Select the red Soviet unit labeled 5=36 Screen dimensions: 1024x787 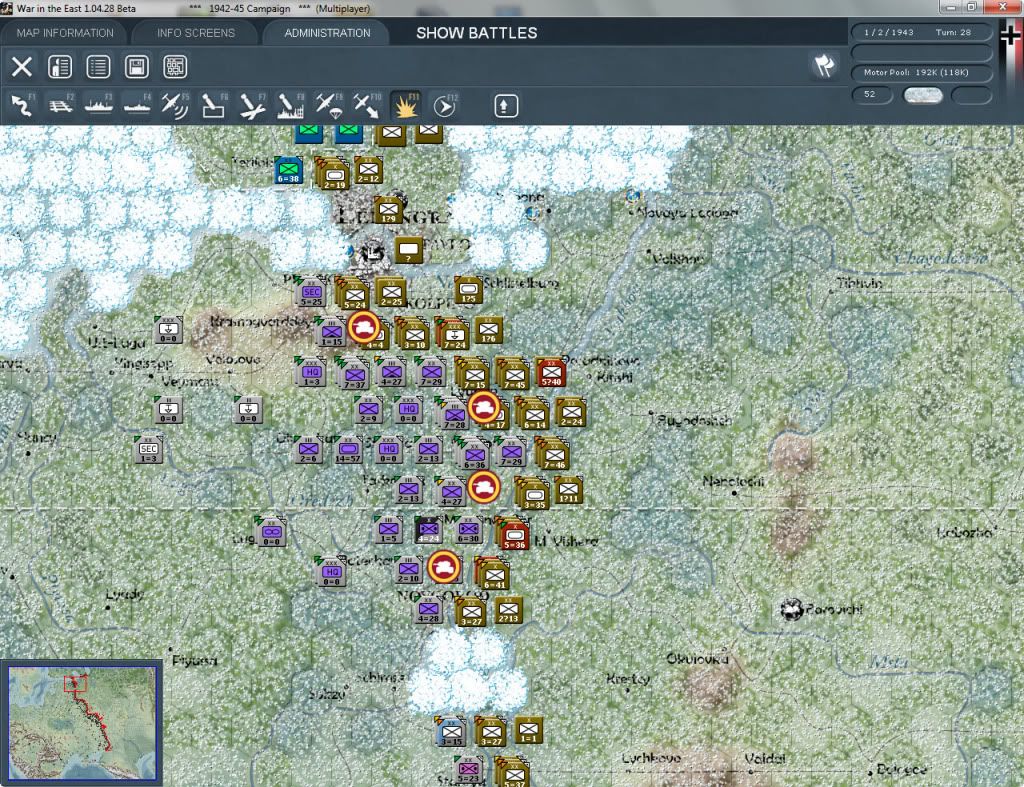[515, 534]
